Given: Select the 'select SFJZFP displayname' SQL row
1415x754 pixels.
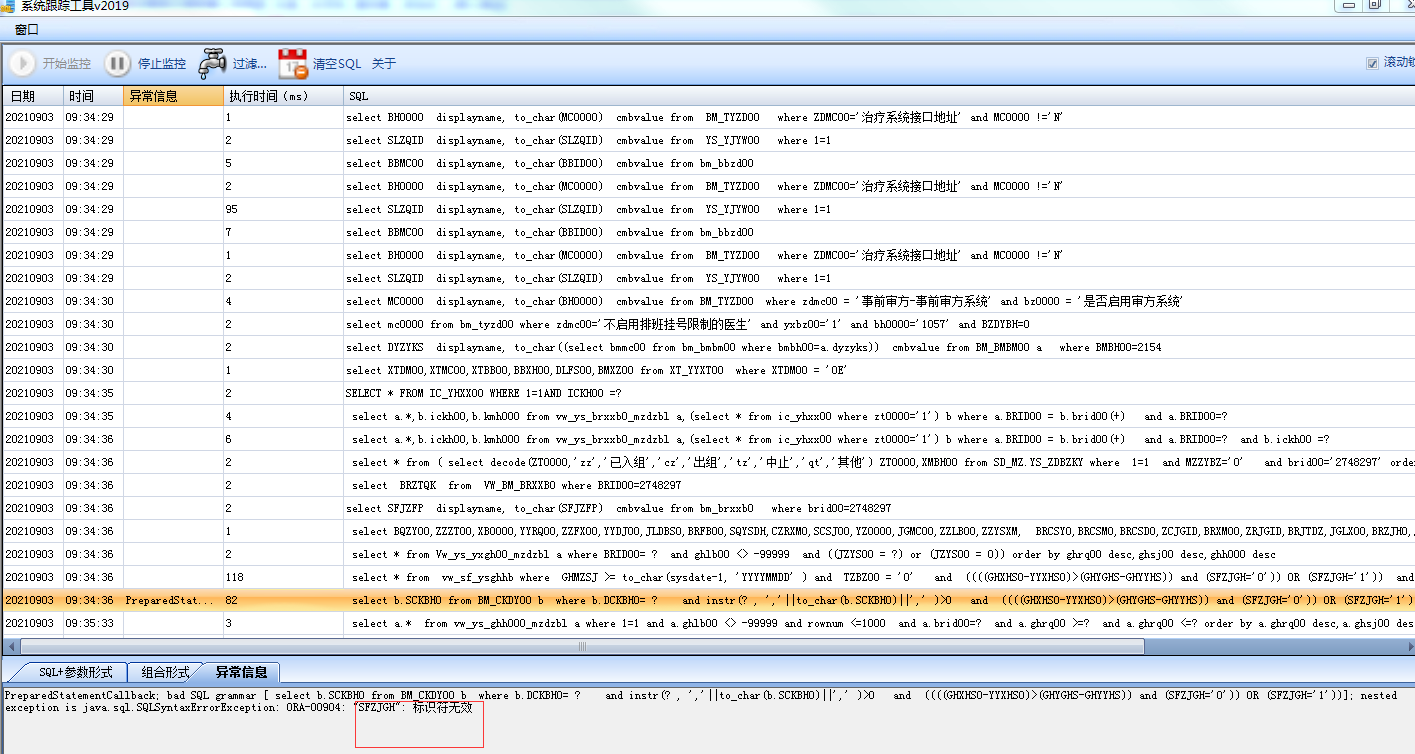Looking at the screenshot, I should point(708,508).
